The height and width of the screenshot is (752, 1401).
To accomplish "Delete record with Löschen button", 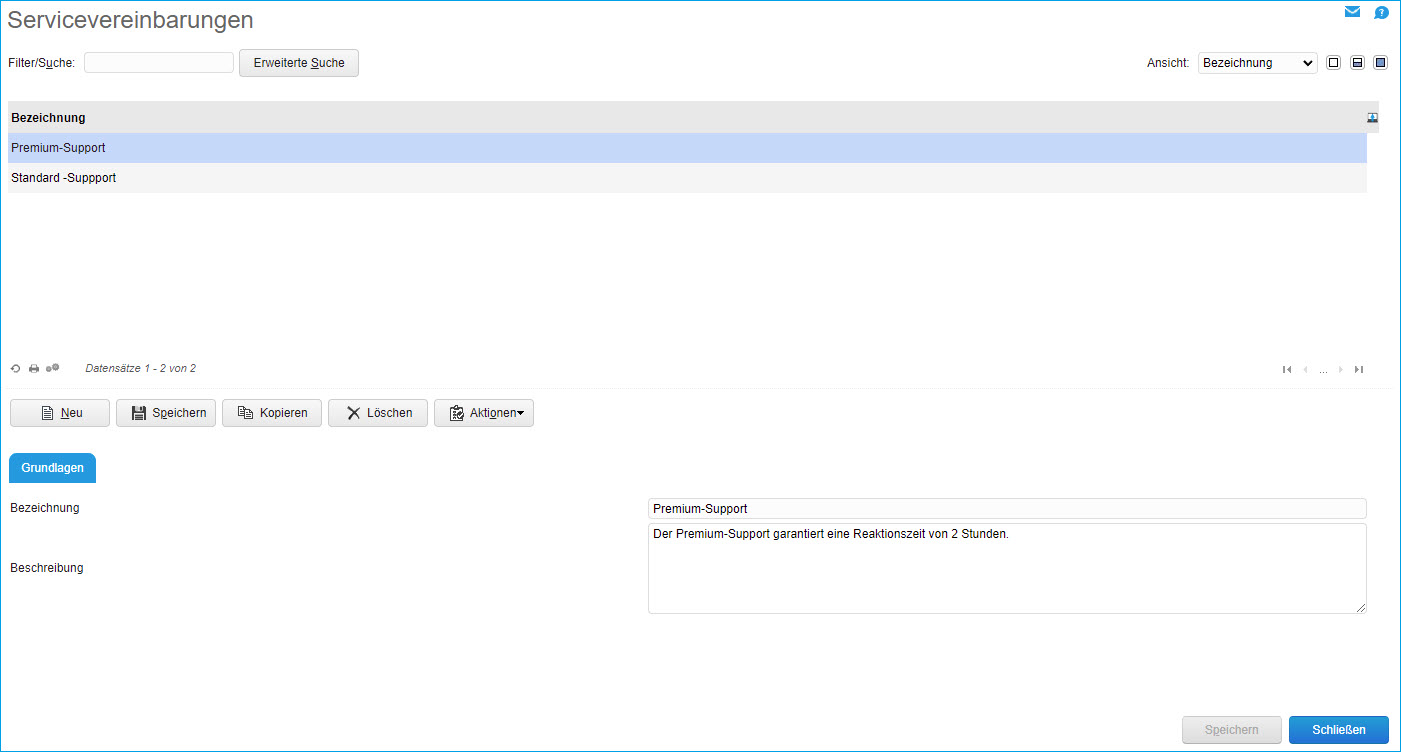I will [x=378, y=413].
